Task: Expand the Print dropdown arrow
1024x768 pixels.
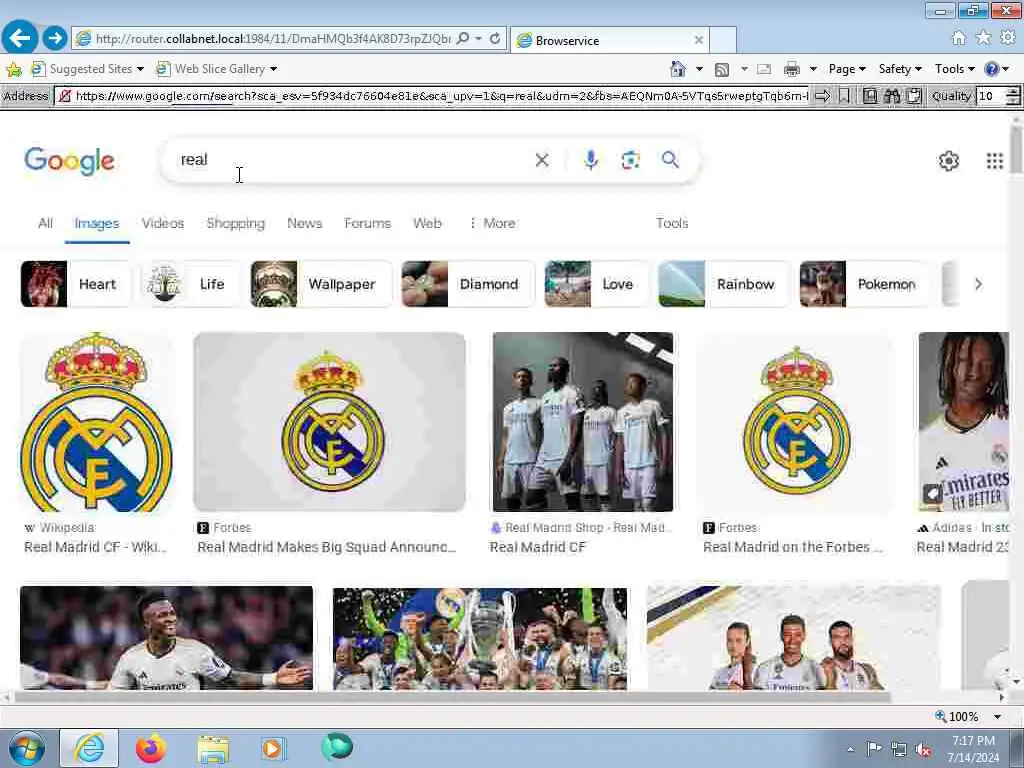Action: point(813,69)
